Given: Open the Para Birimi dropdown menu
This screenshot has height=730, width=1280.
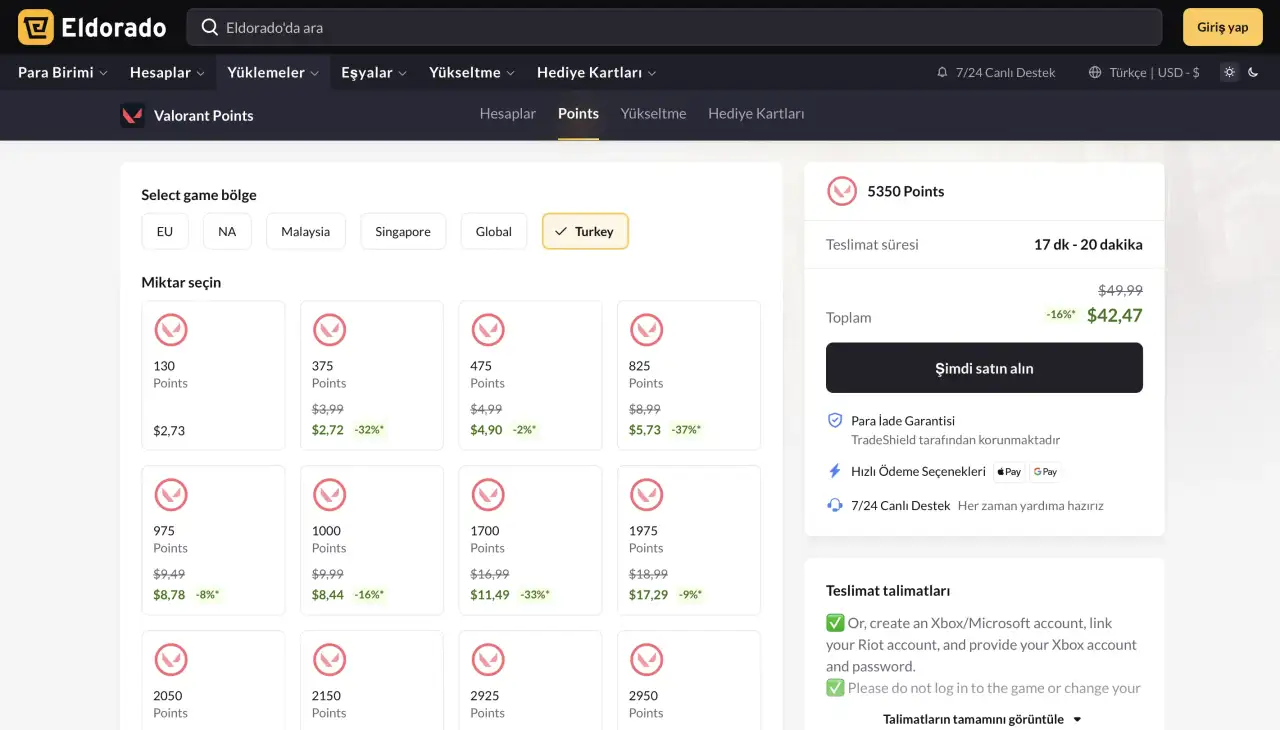Looking at the screenshot, I should pos(62,72).
